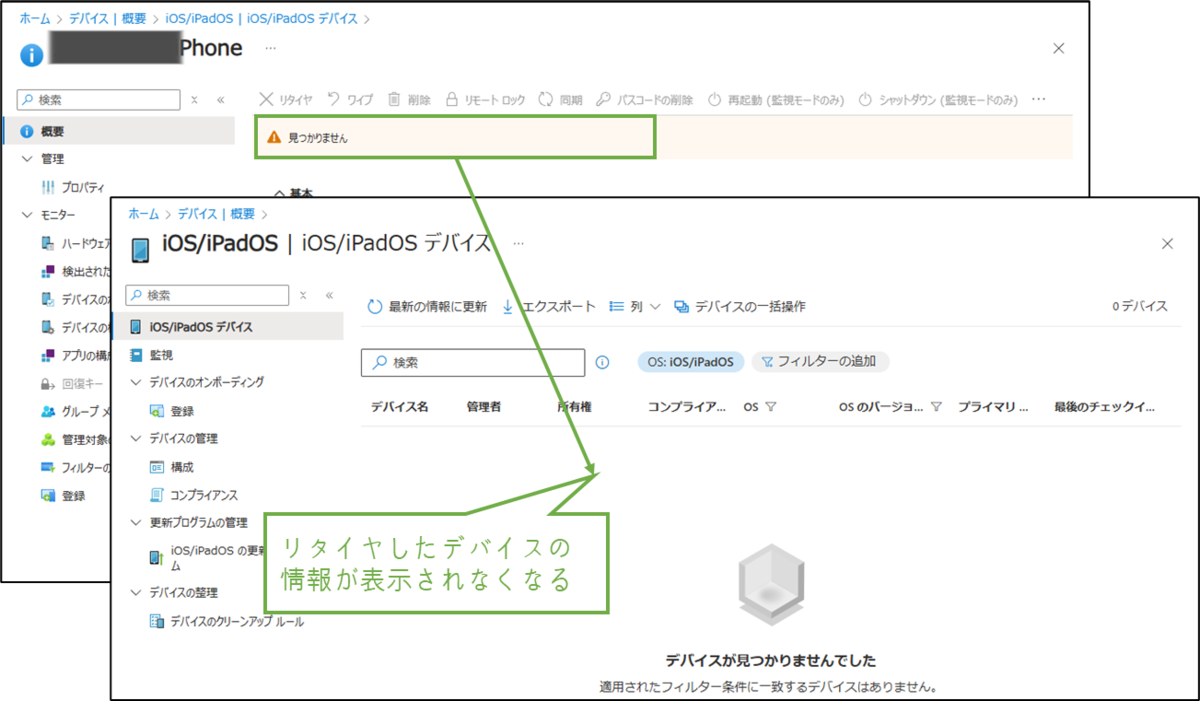Close the back device overview blade
This screenshot has height=701, width=1200.
tap(1059, 48)
